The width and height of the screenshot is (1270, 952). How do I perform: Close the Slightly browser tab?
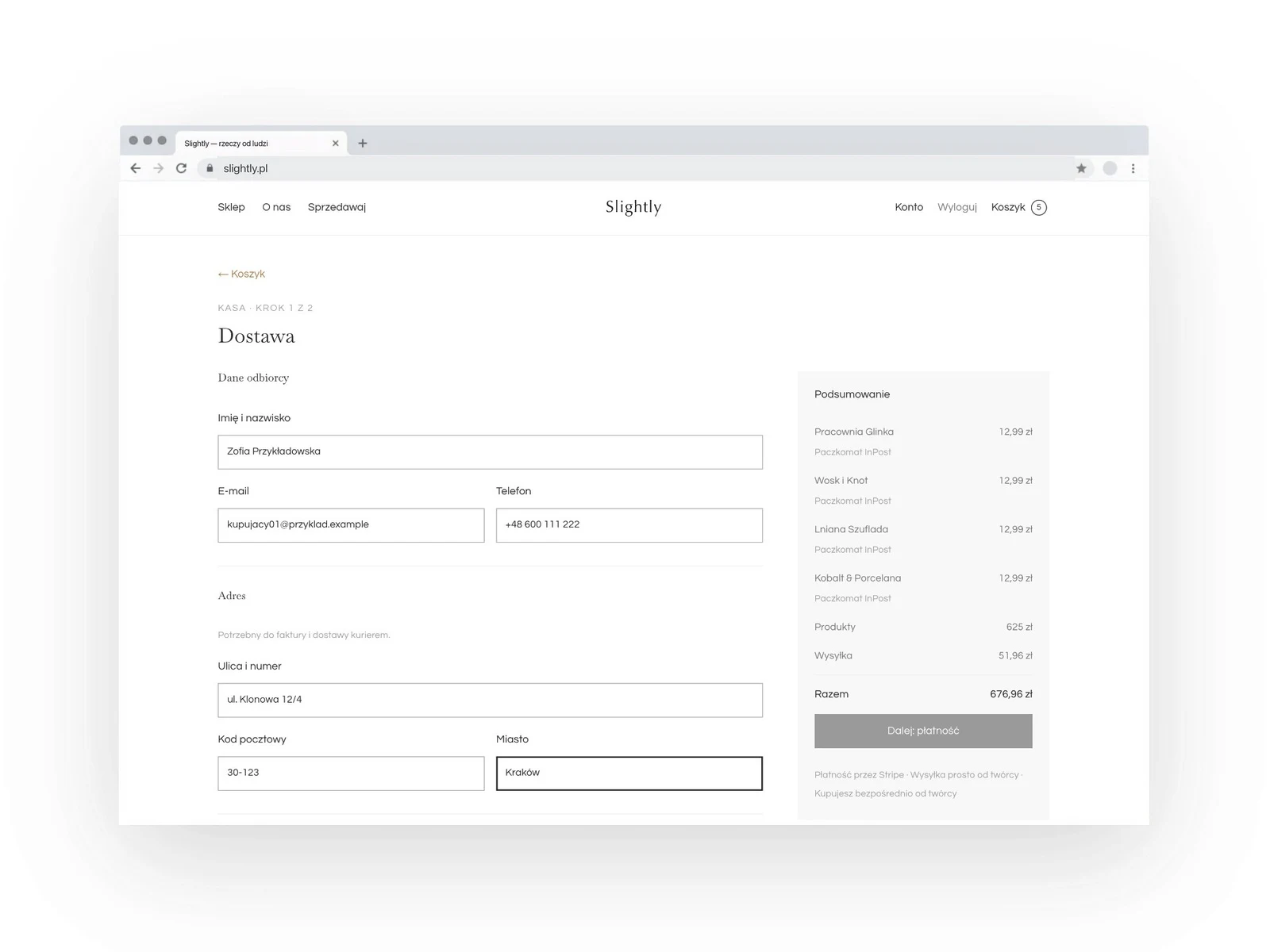(335, 144)
